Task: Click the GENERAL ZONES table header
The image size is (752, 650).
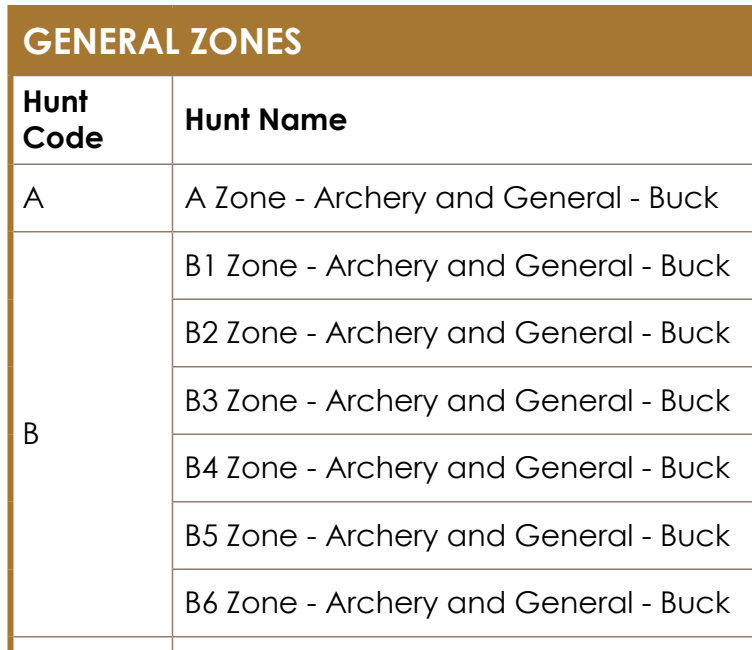Action: 380,41
